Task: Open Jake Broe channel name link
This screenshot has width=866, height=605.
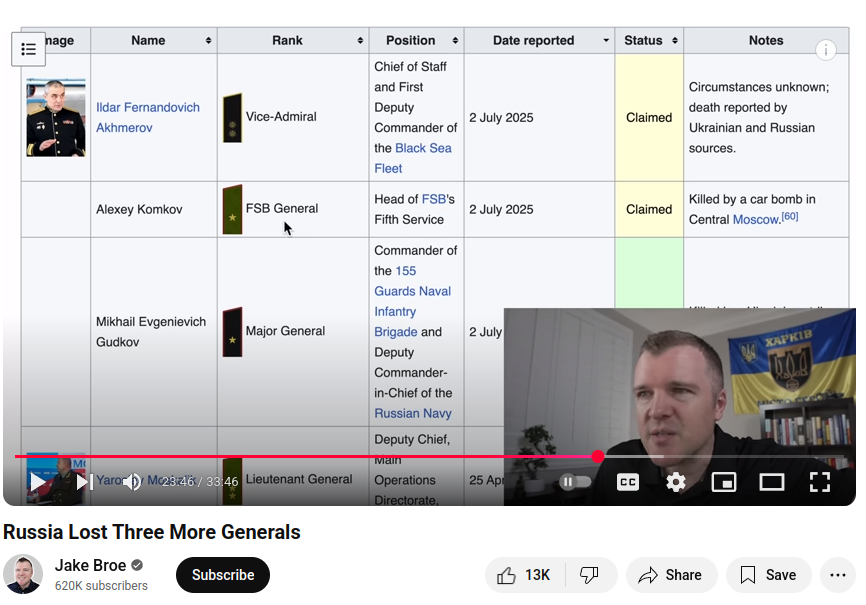Action: (91, 565)
